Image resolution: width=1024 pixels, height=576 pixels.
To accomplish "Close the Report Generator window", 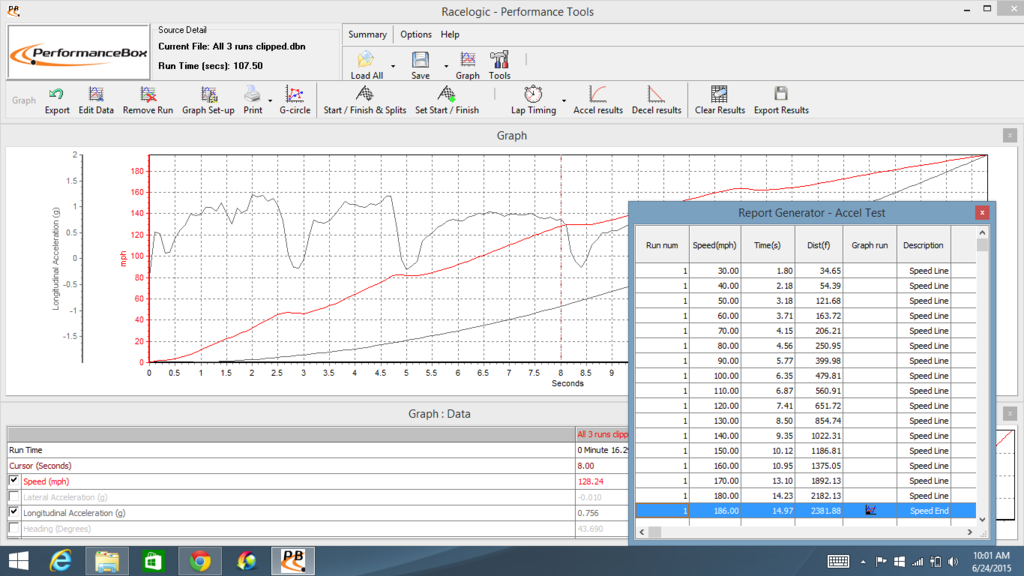I will [x=982, y=213].
